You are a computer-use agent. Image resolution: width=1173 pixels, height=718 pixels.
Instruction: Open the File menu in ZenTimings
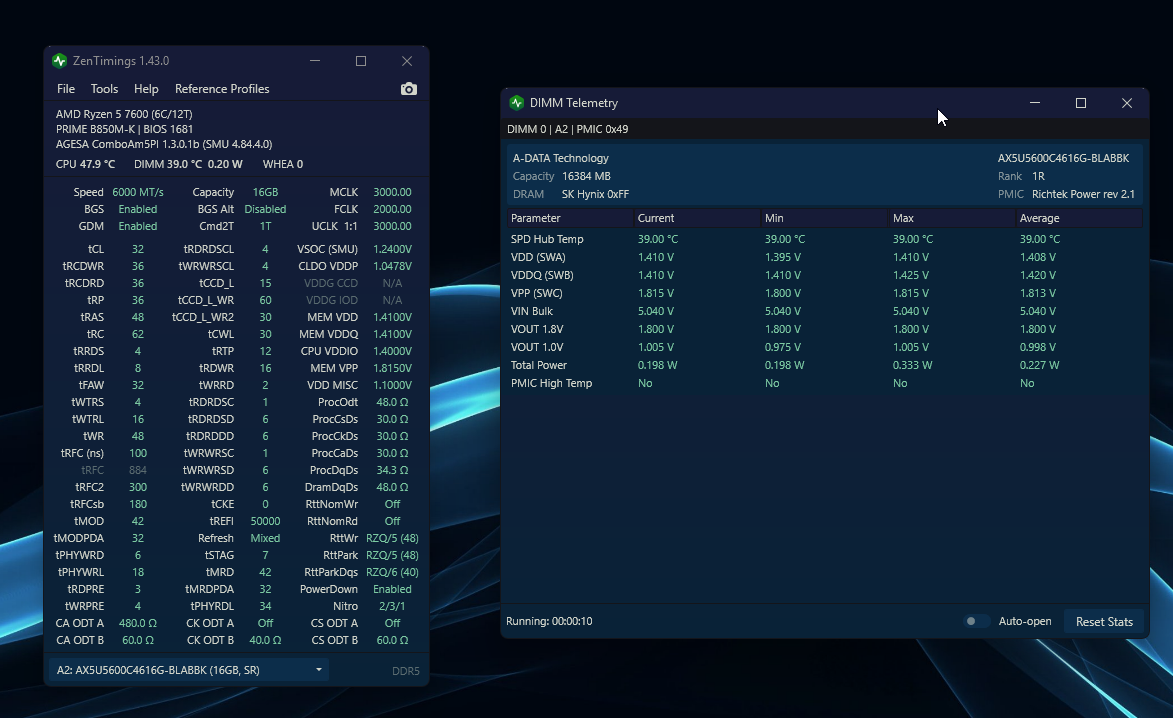pyautogui.click(x=66, y=89)
